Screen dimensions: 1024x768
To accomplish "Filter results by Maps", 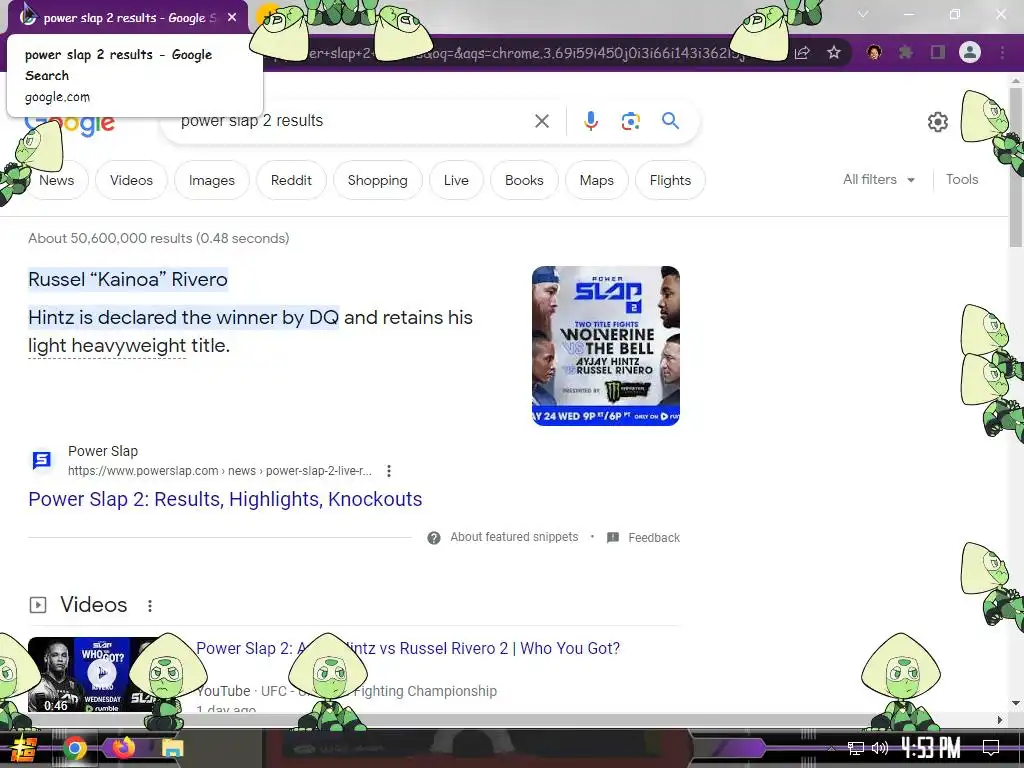I will point(597,180).
